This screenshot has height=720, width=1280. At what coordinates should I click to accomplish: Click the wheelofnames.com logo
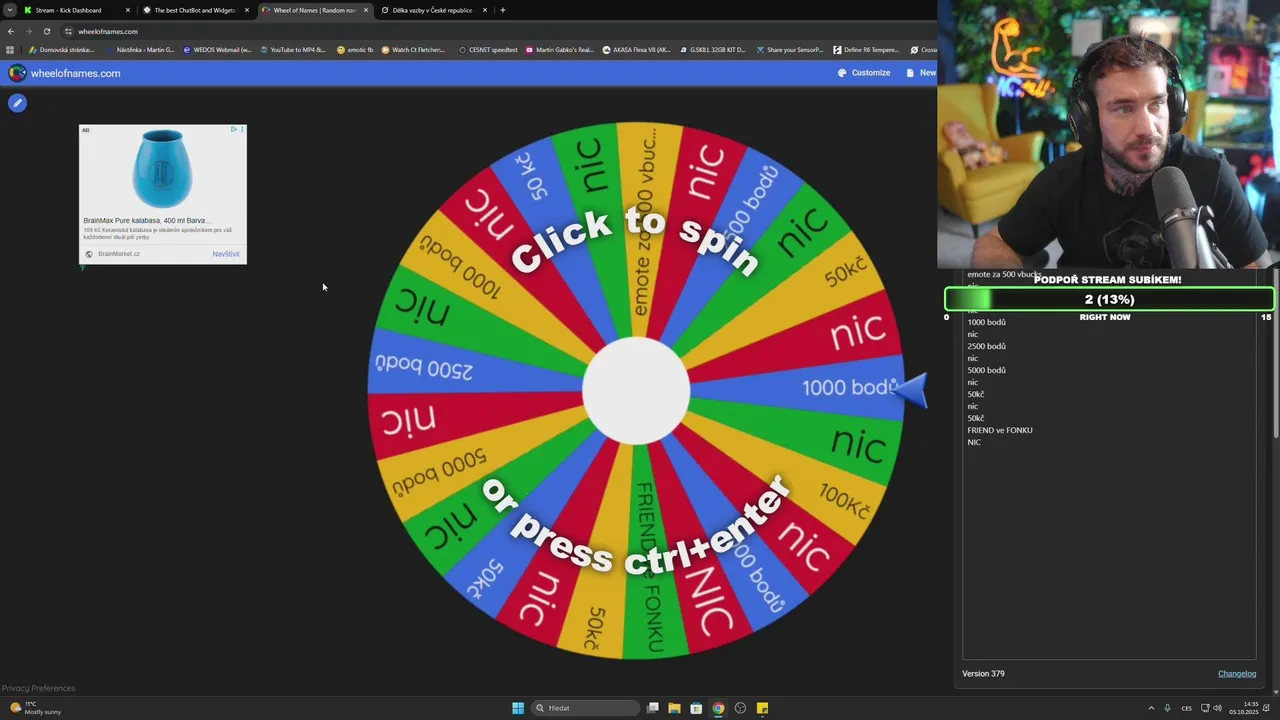pyautogui.click(x=64, y=73)
